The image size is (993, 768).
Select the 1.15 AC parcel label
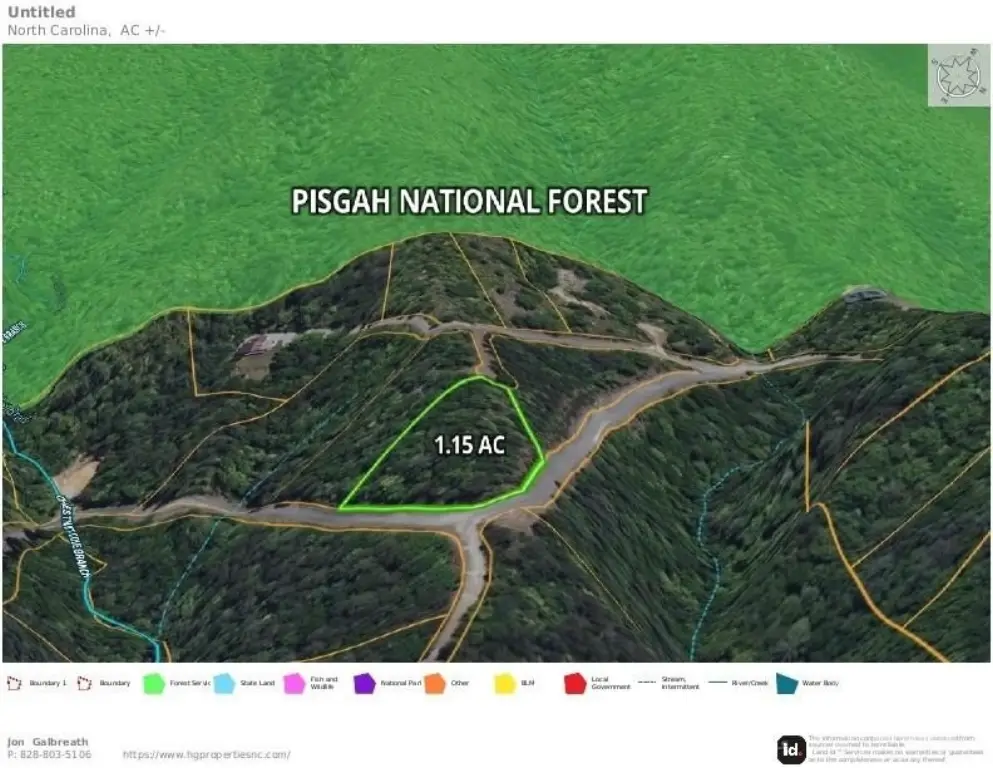coord(469,446)
